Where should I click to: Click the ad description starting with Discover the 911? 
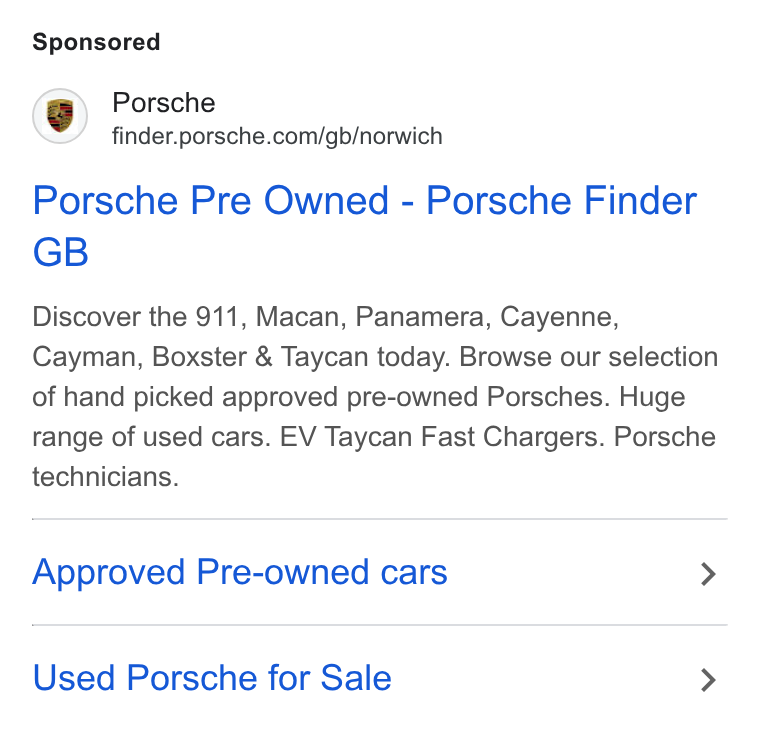(375, 397)
